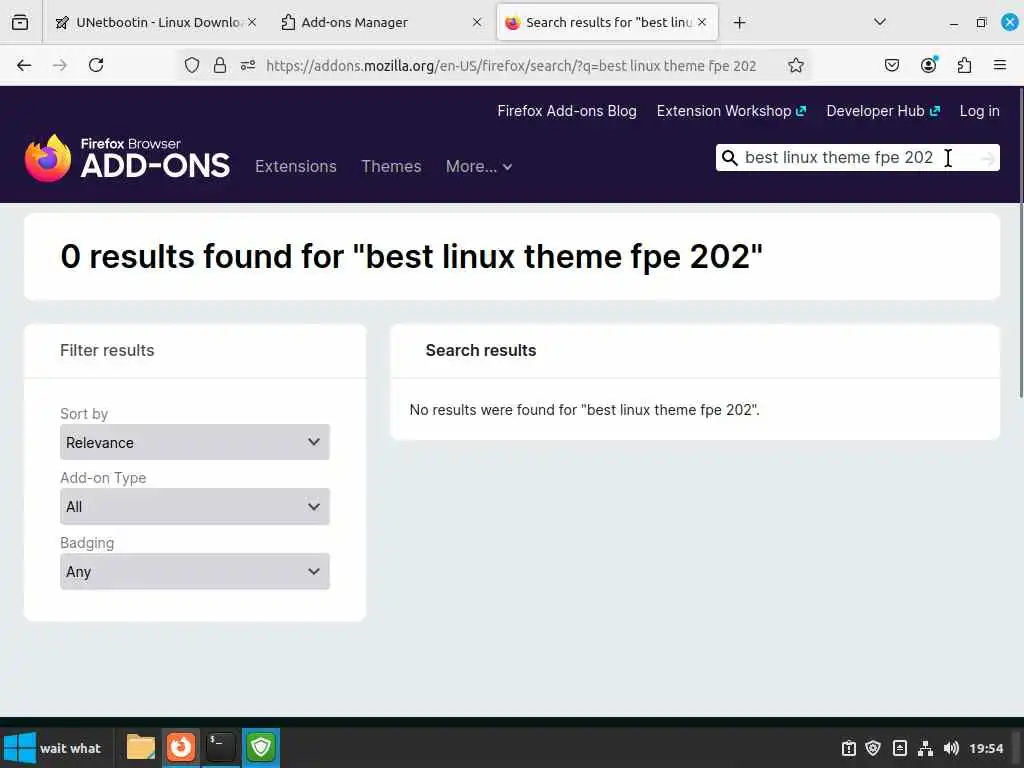Screen dimensions: 1024x768
Task: Open Extension Workshop link
Action: point(731,111)
